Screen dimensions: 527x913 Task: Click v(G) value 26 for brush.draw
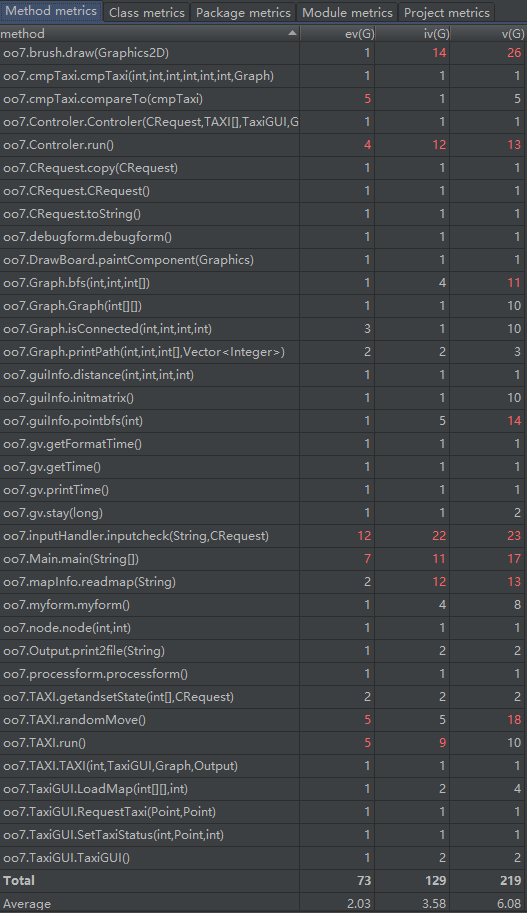click(514, 53)
